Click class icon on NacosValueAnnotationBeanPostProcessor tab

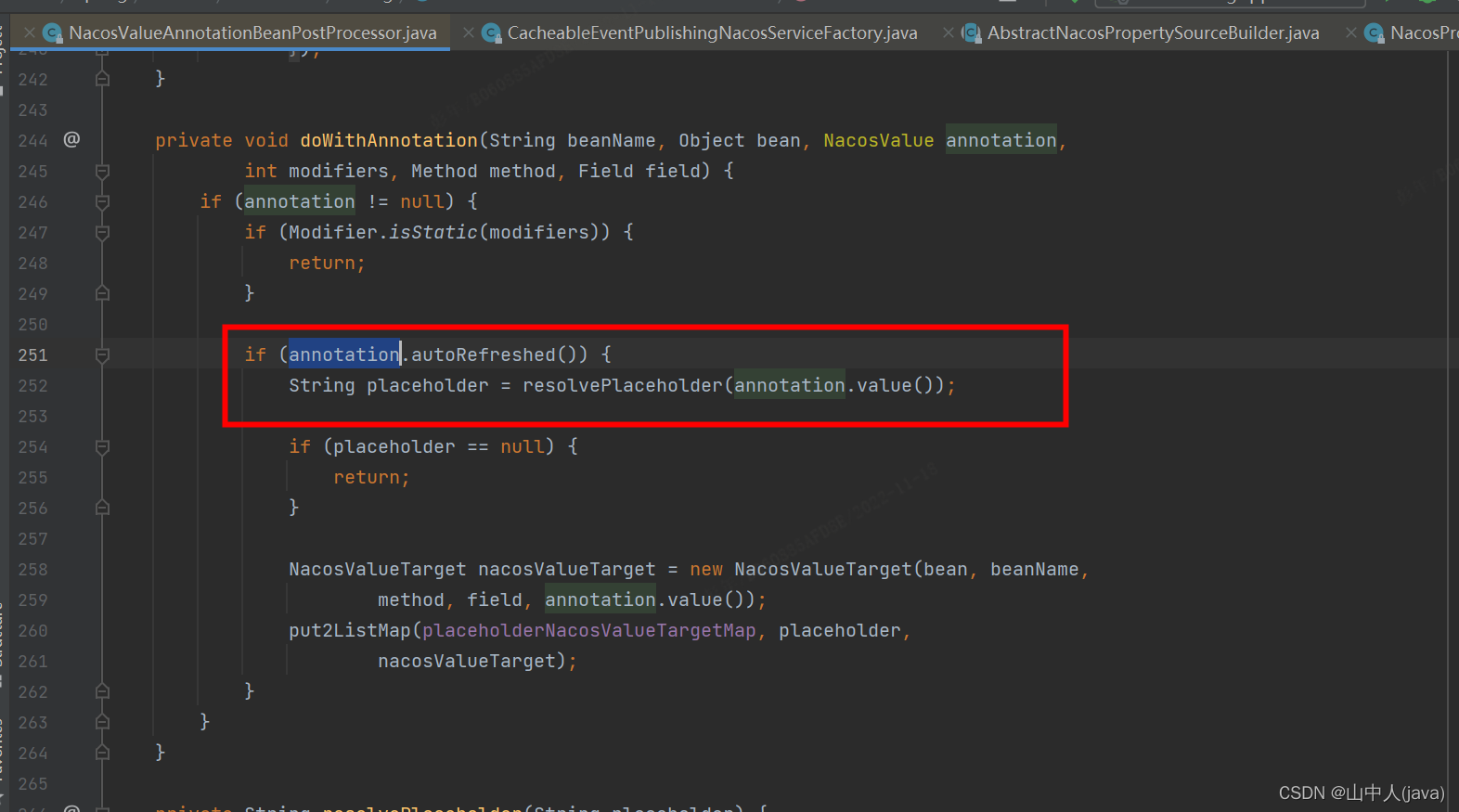53,33
